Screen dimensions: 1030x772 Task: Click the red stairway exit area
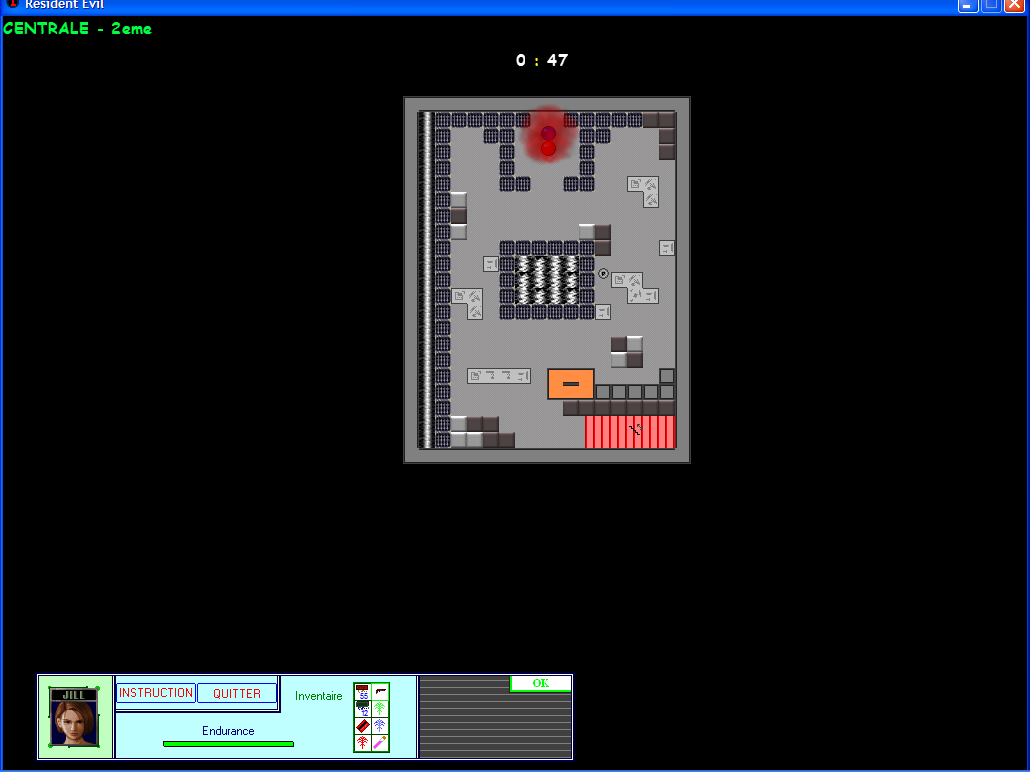[x=630, y=432]
